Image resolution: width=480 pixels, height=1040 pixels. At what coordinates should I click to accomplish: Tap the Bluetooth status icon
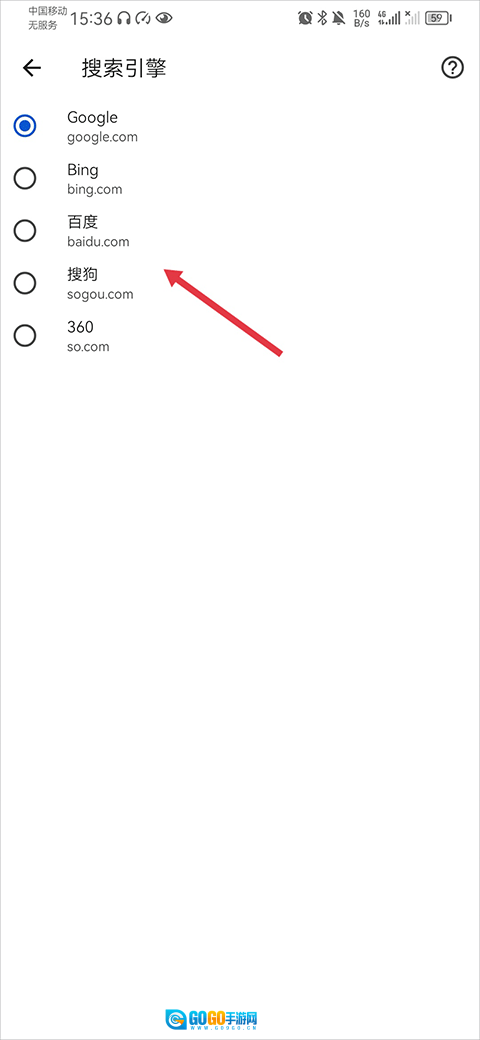click(322, 19)
